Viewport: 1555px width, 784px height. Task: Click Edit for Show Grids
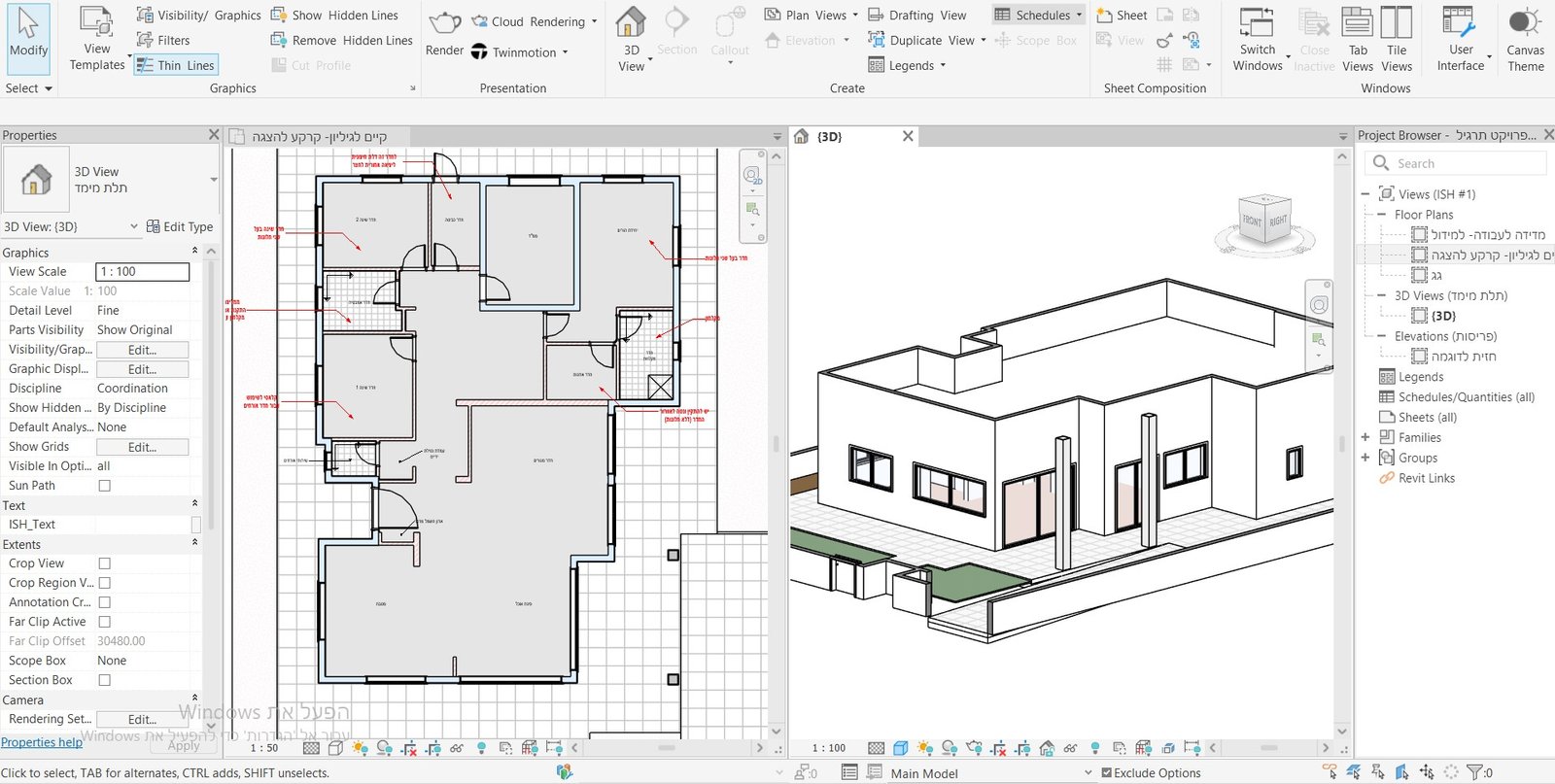(142, 447)
